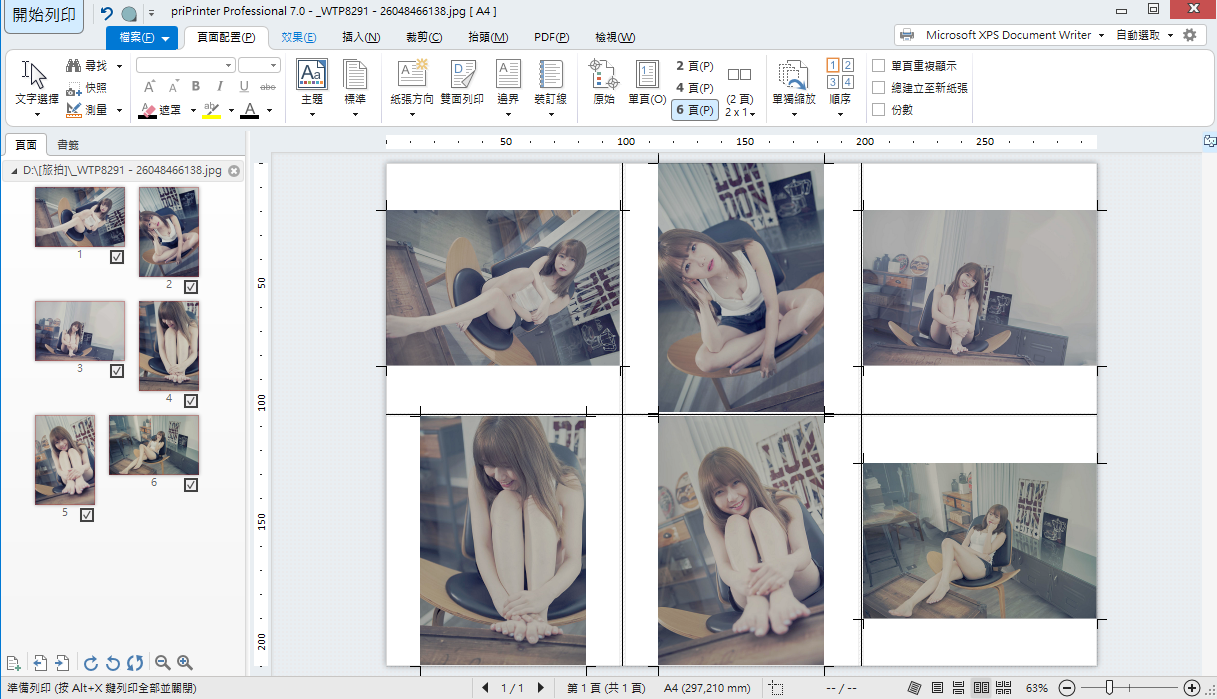Uncheck page 4 thumbnail checkbox
Screen dimensions: 1217x699
(x=191, y=401)
